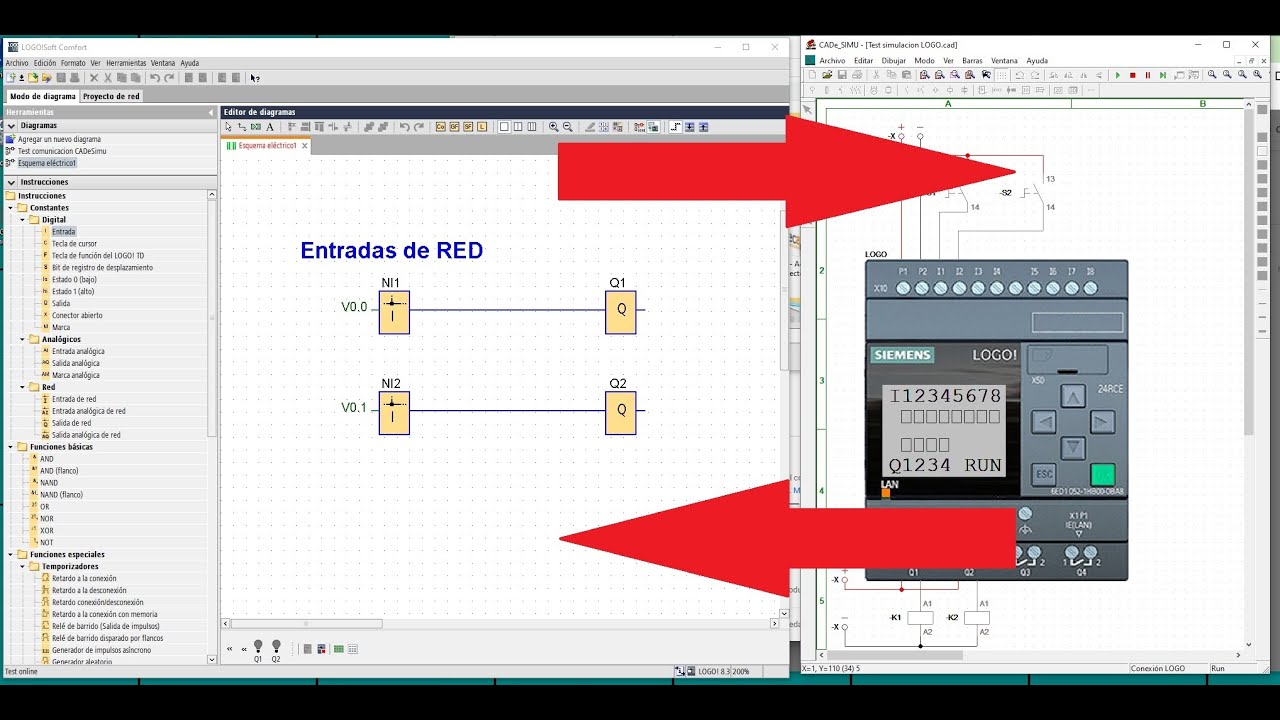Open Formato menu in LOGO!Soft Comfort
The height and width of the screenshot is (720, 1280).
[73, 63]
